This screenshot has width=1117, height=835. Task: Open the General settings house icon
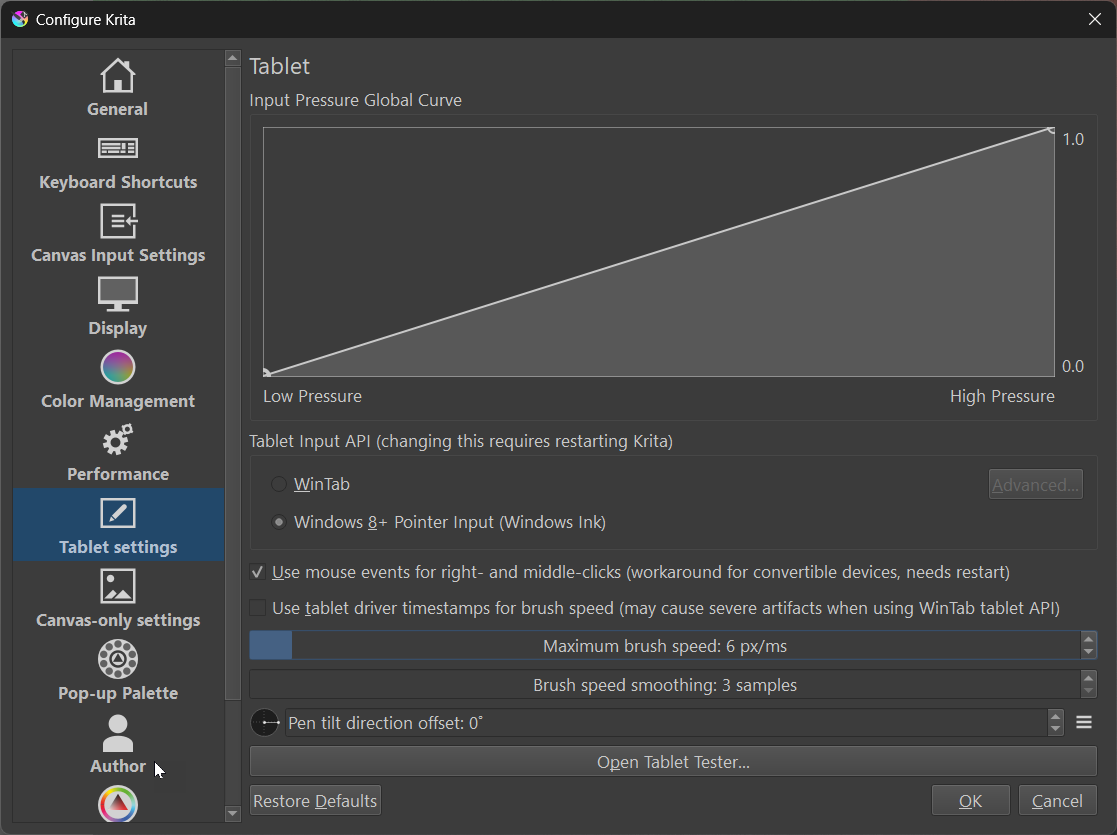[x=118, y=76]
